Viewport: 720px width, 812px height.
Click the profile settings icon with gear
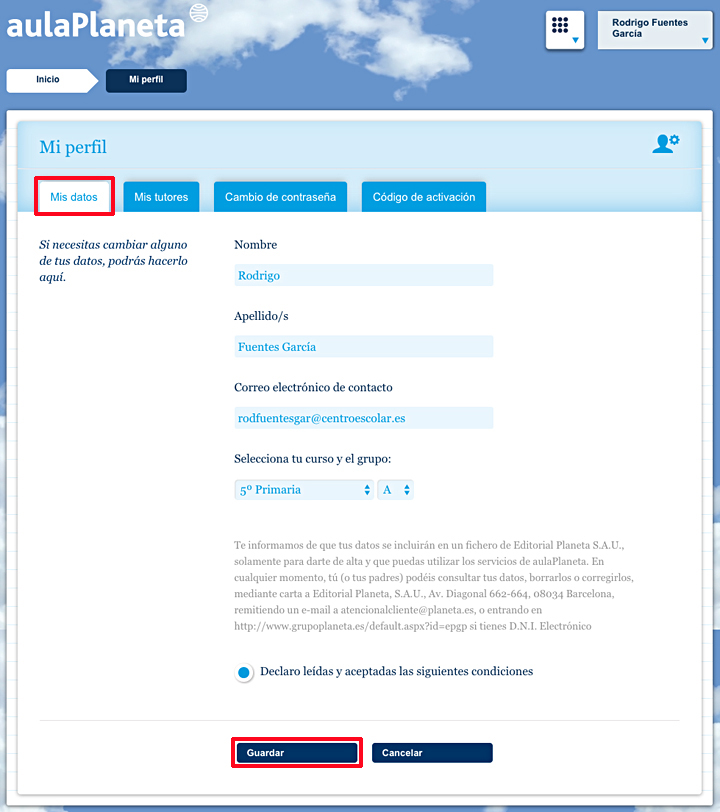[665, 144]
